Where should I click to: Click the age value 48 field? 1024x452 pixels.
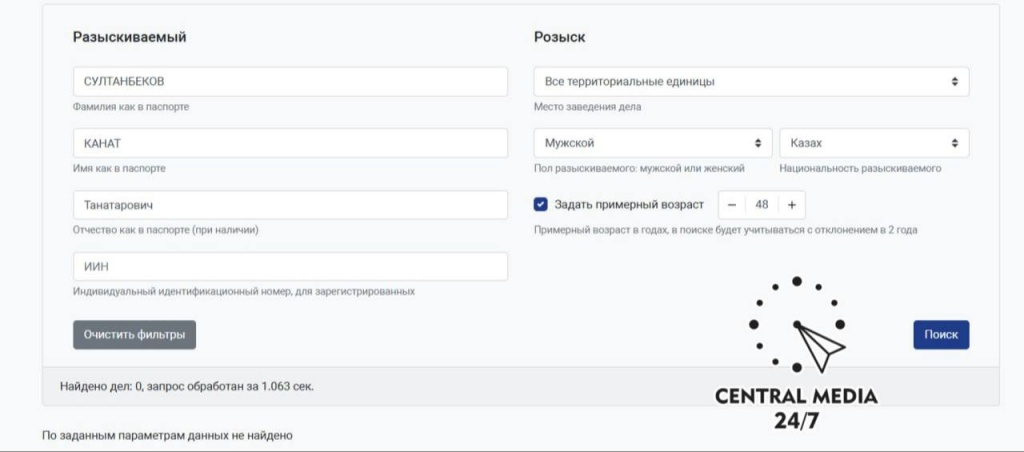tap(761, 205)
